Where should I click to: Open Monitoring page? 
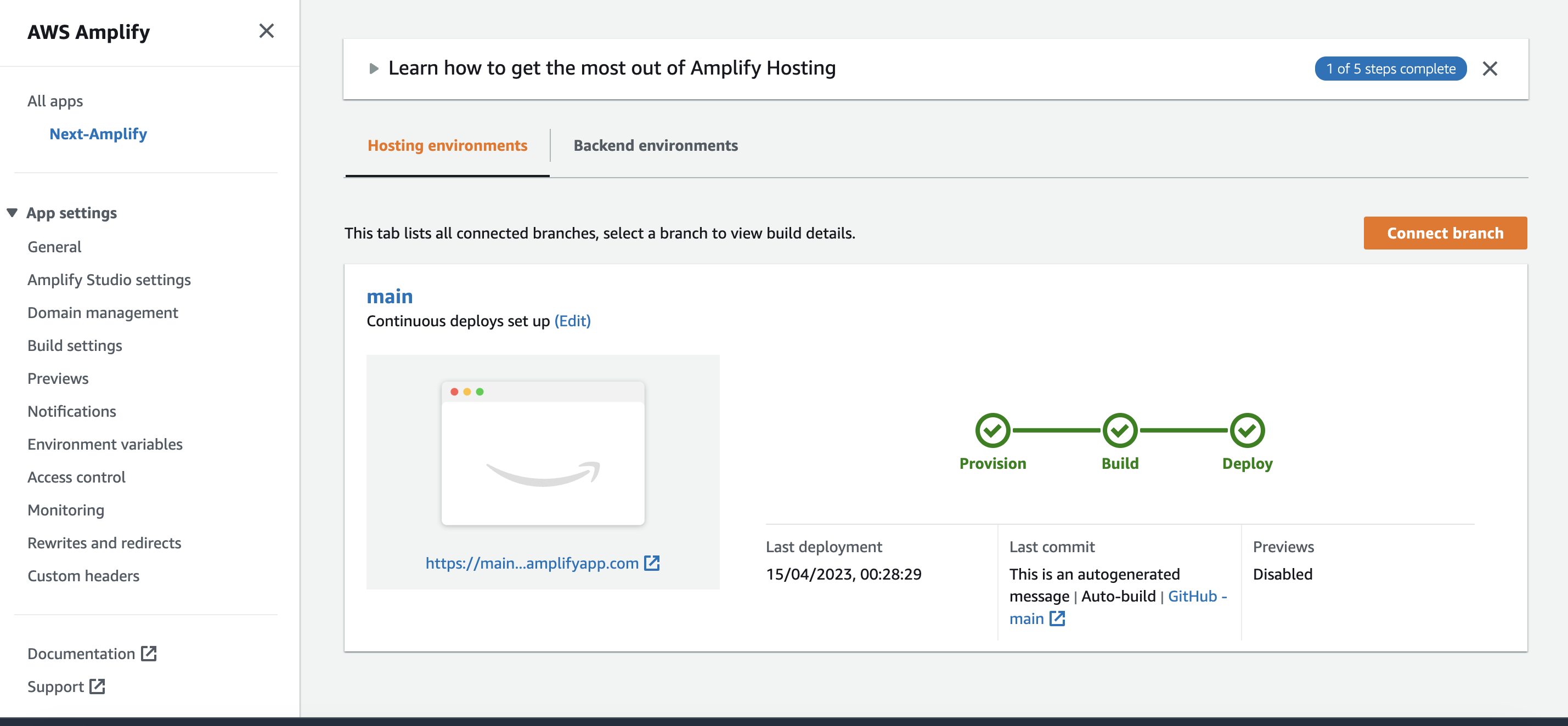[66, 510]
